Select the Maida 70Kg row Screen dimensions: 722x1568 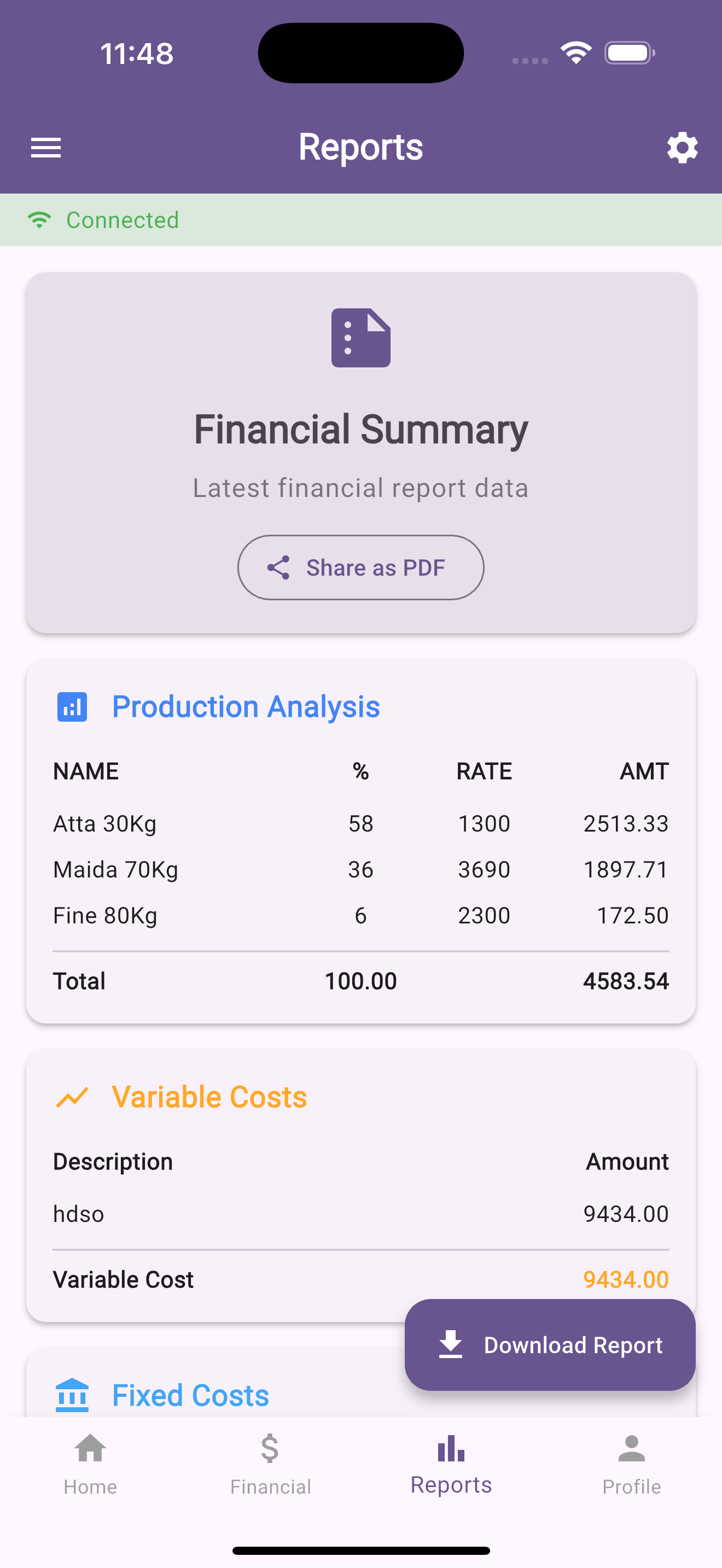point(361,869)
